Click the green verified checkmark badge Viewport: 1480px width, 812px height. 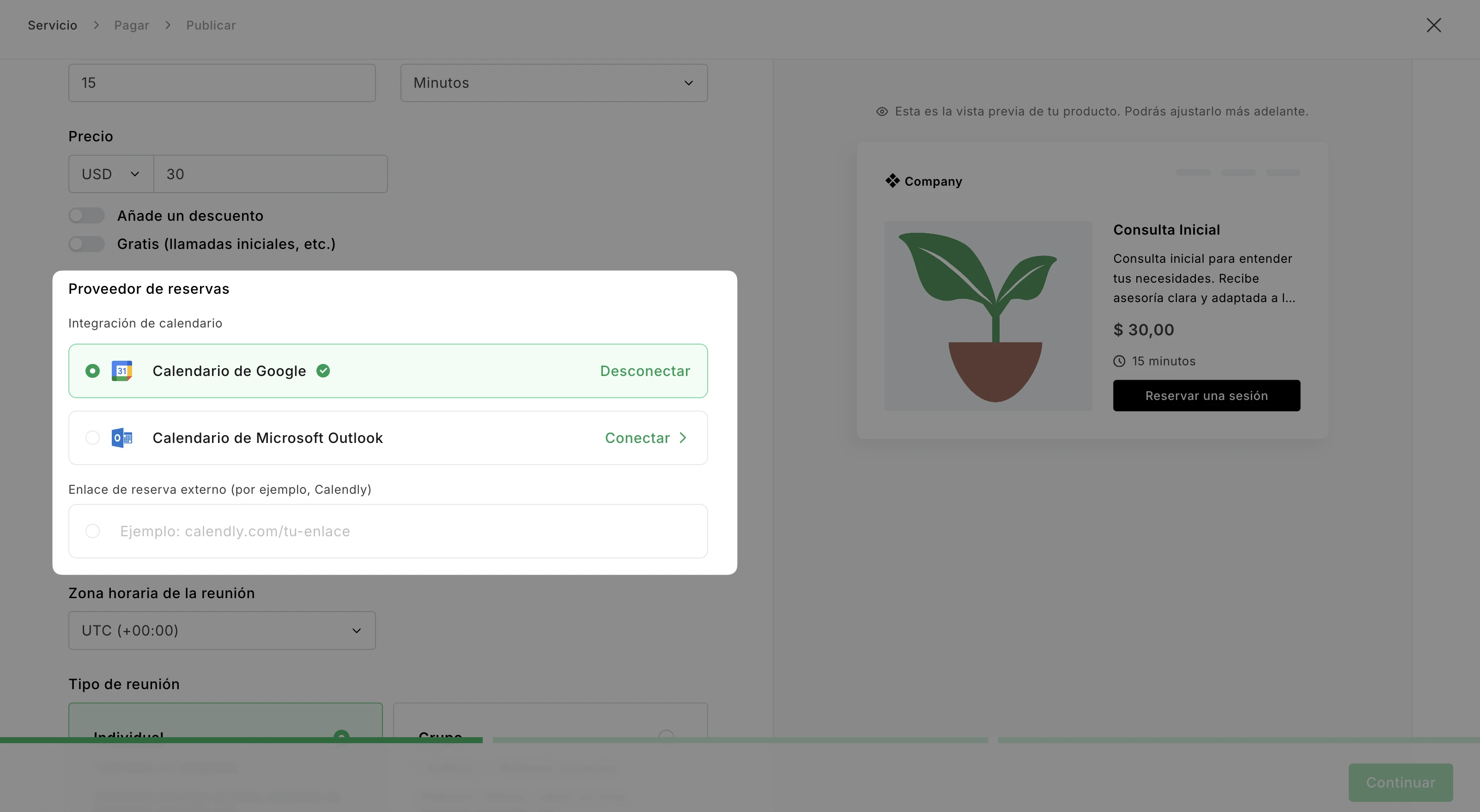[323, 371]
